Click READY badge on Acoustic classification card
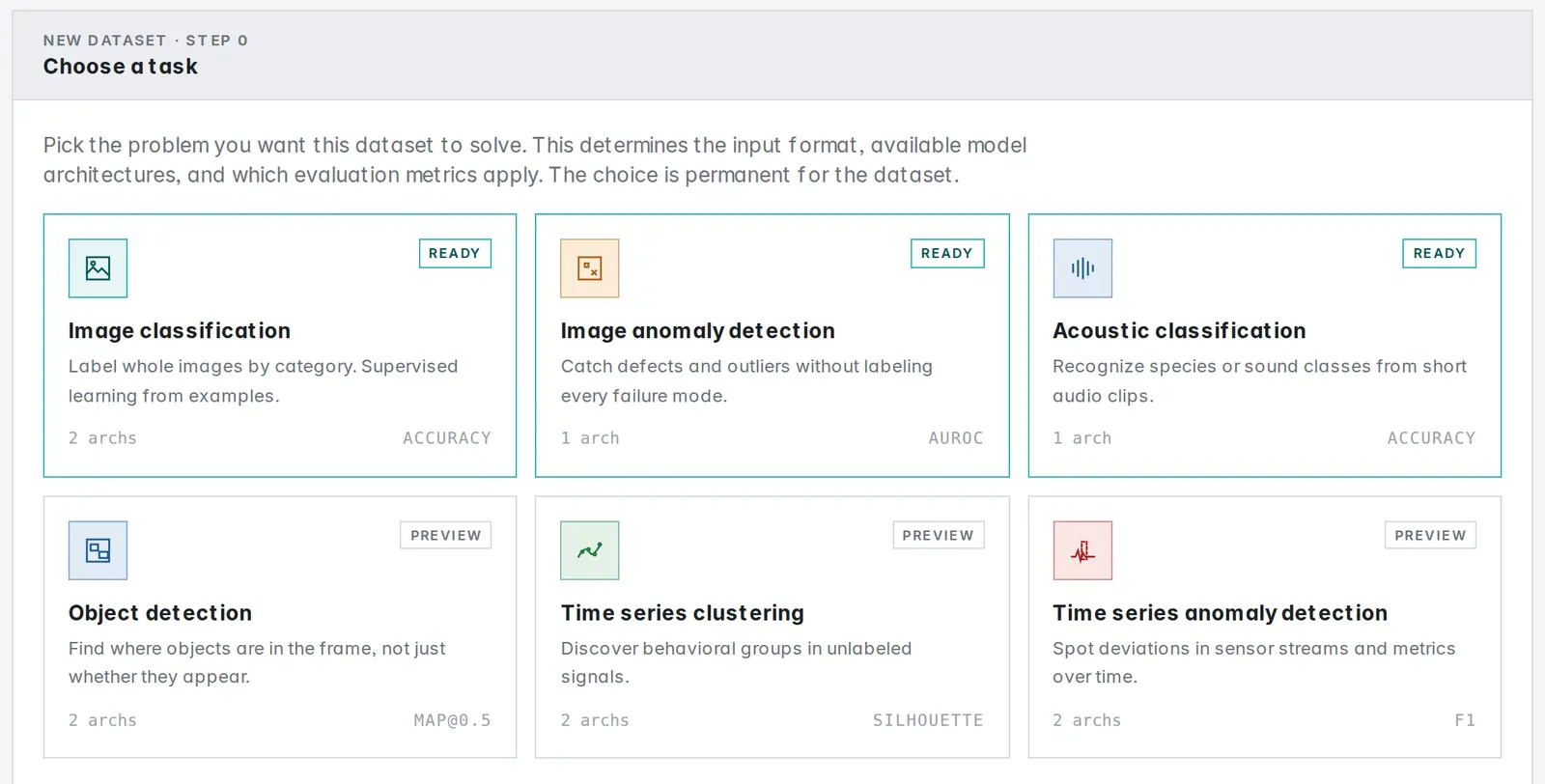Image resolution: width=1545 pixels, height=784 pixels. coord(1439,253)
